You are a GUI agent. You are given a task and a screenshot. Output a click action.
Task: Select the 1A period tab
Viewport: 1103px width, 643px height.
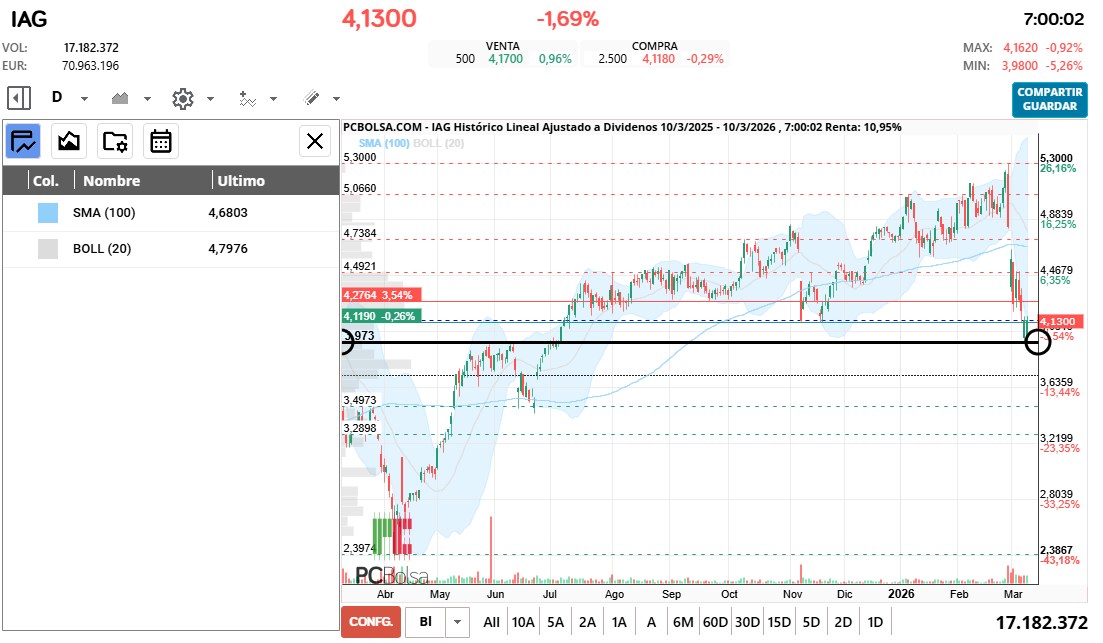click(619, 621)
